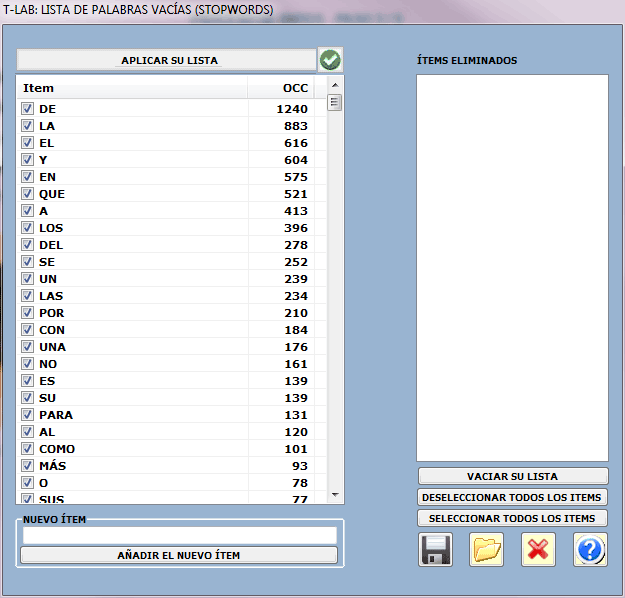Toggle the AL item checkbox
The width and height of the screenshot is (625, 598).
tap(28, 432)
